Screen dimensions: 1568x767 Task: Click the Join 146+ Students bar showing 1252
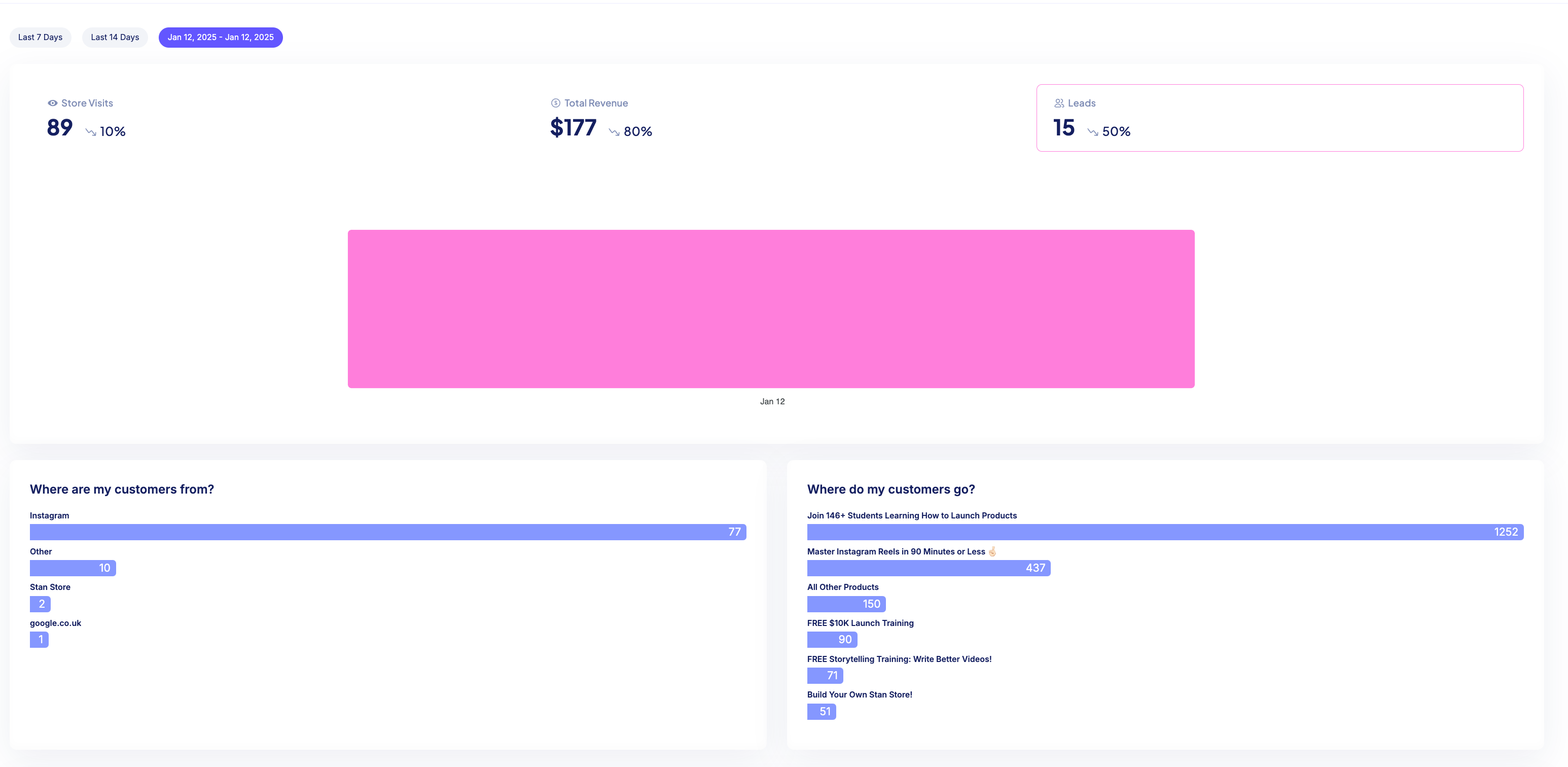[1164, 532]
